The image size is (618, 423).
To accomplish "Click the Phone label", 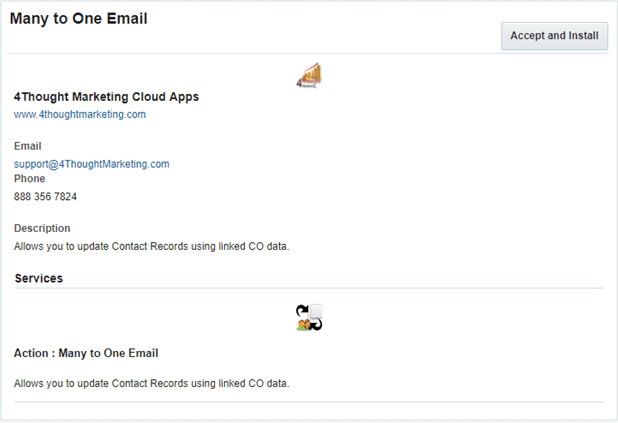I will coord(30,179).
